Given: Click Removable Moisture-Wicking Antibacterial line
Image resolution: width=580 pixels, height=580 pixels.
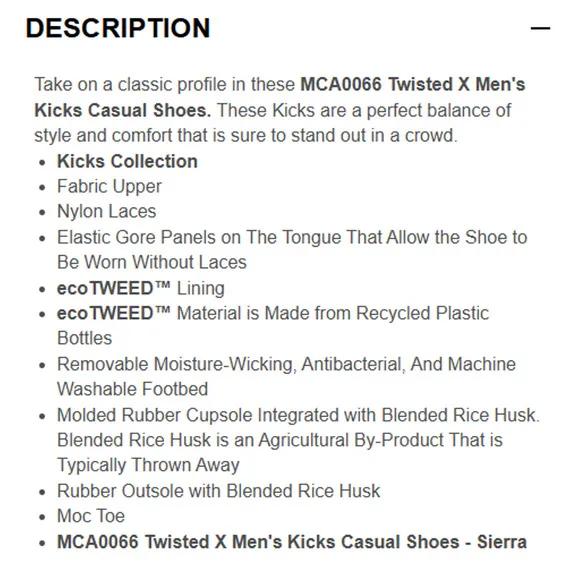Looking at the screenshot, I should pos(286,364).
